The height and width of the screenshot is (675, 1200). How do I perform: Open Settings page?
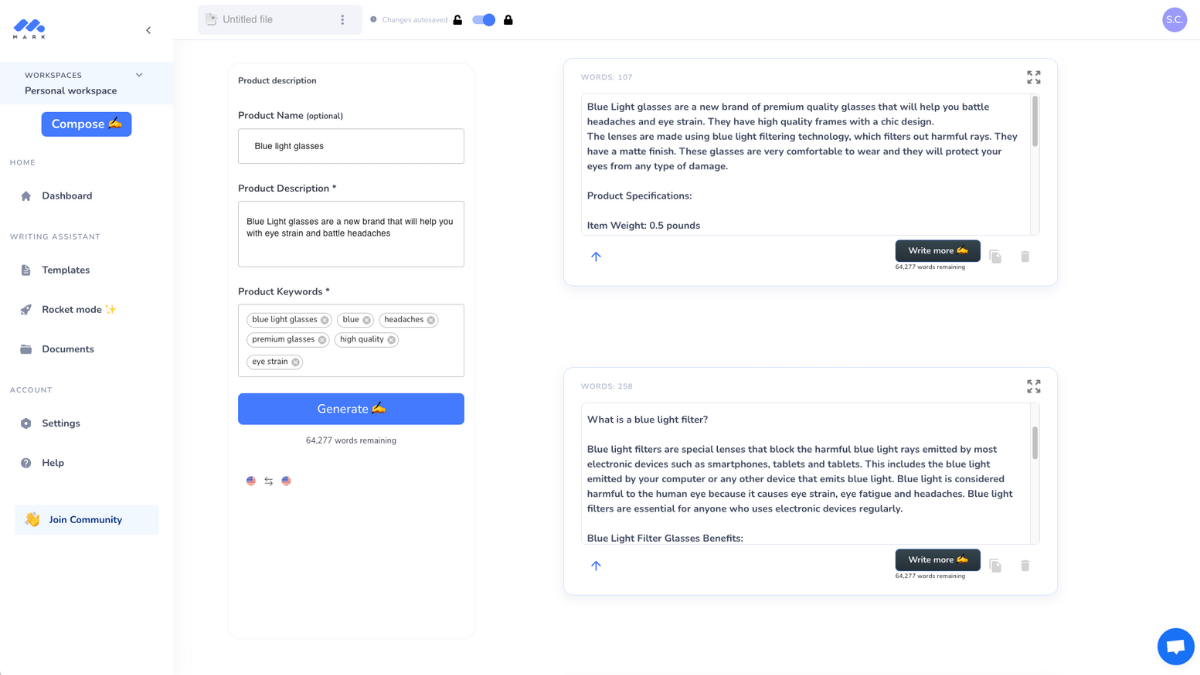click(61, 423)
